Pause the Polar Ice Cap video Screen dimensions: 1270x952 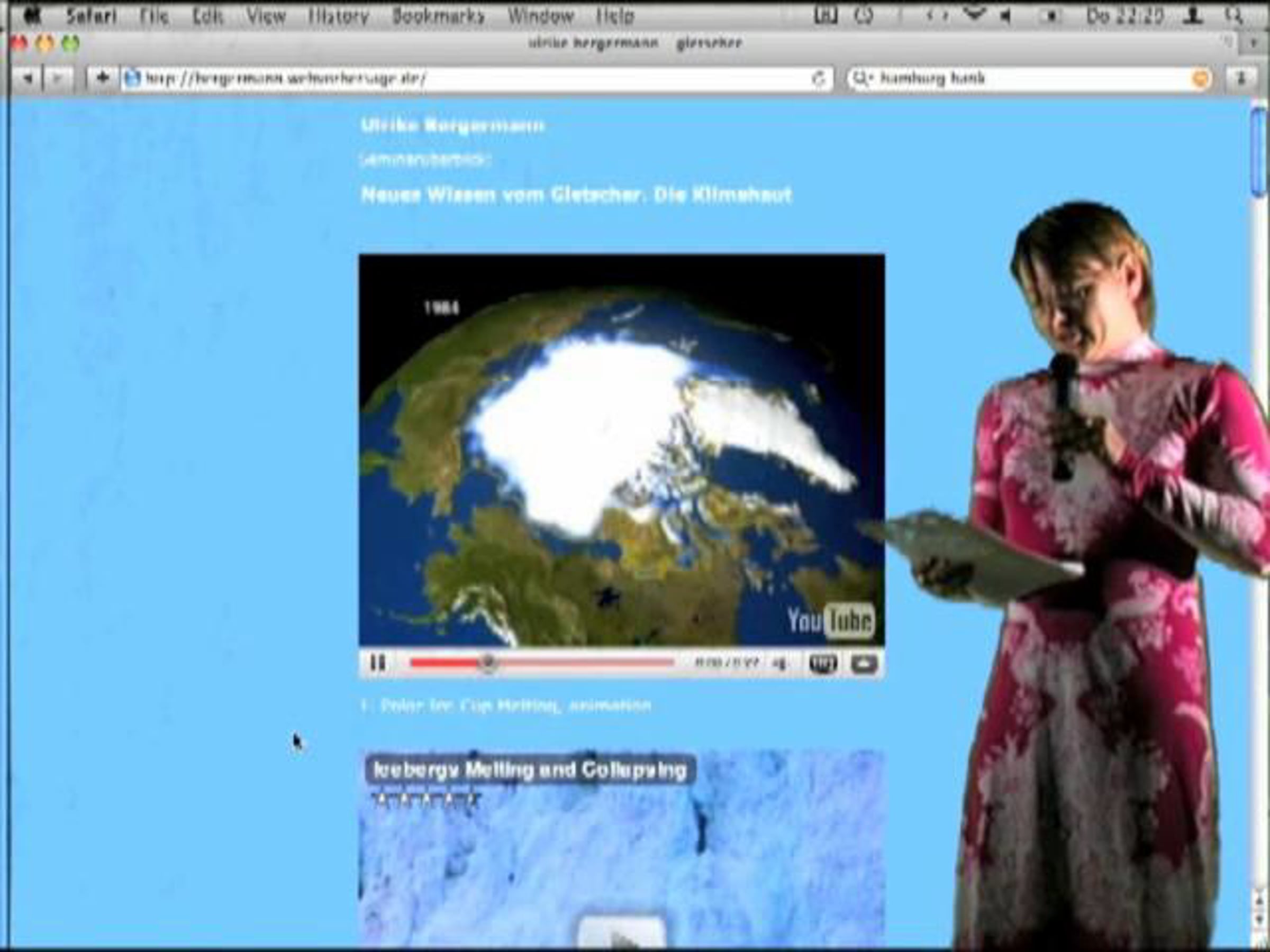click(377, 663)
